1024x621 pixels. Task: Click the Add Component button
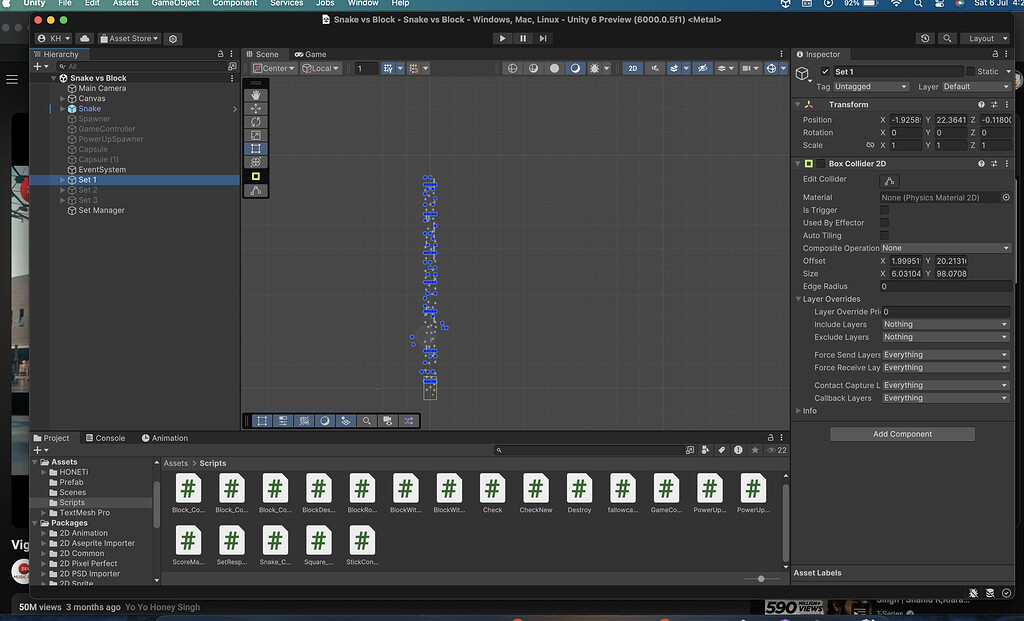click(901, 433)
